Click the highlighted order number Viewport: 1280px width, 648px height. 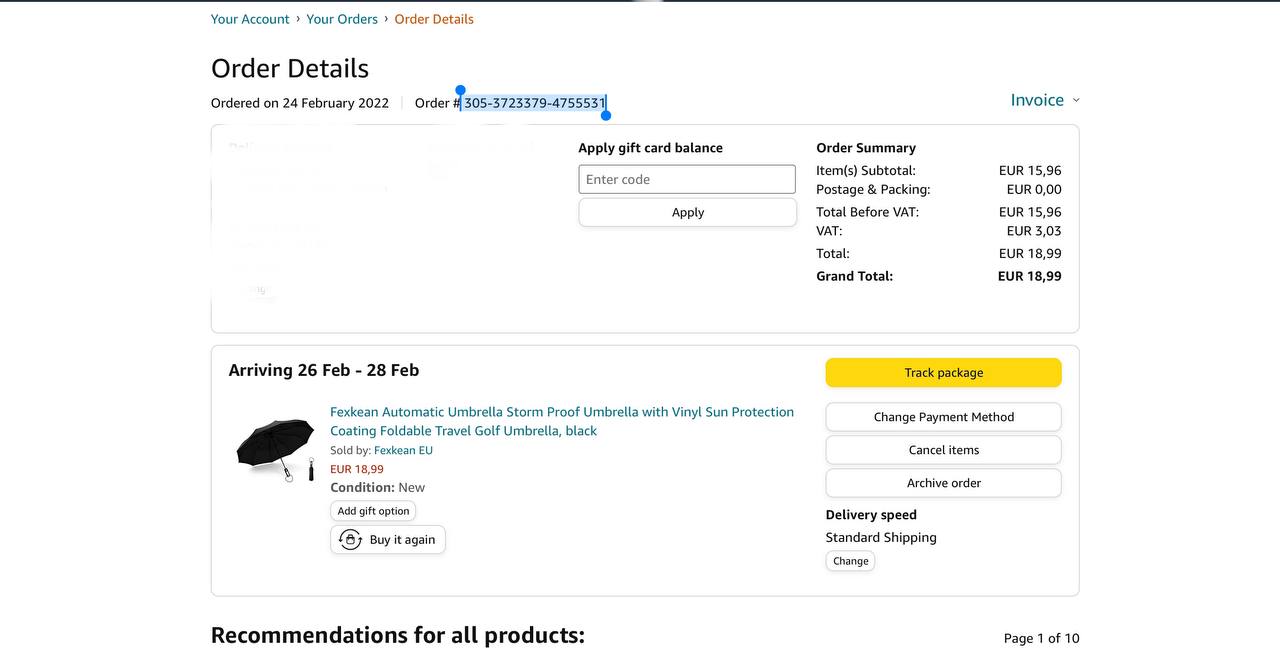pos(534,103)
